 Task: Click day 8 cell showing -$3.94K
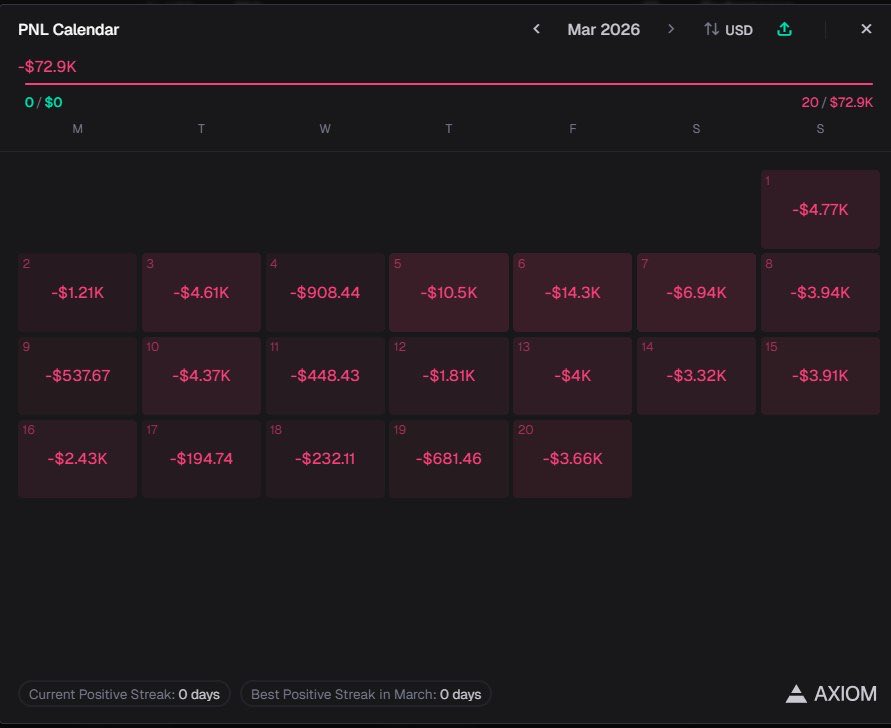[820, 292]
